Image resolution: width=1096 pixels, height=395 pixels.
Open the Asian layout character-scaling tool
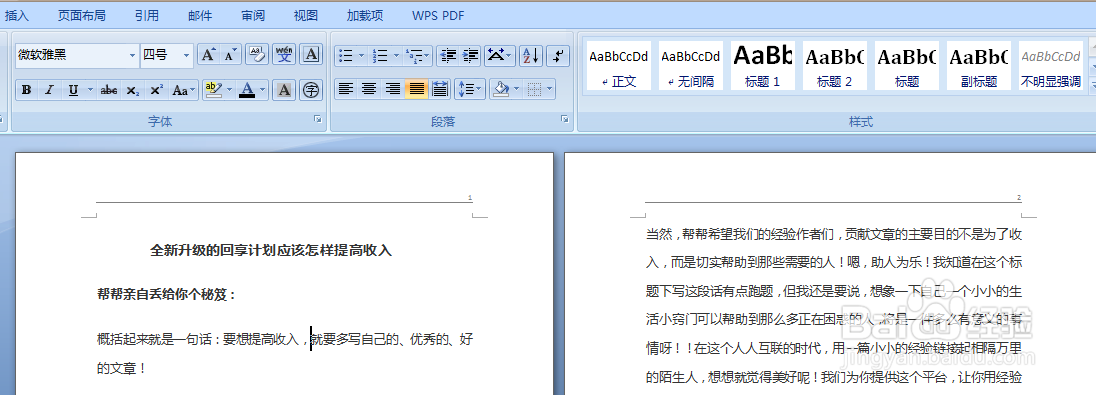point(500,55)
